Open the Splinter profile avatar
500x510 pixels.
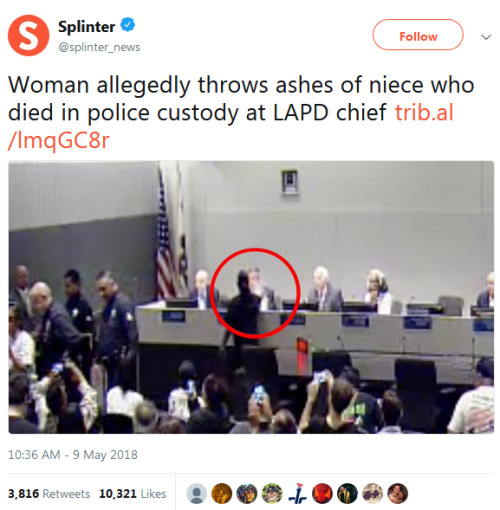click(x=29, y=35)
